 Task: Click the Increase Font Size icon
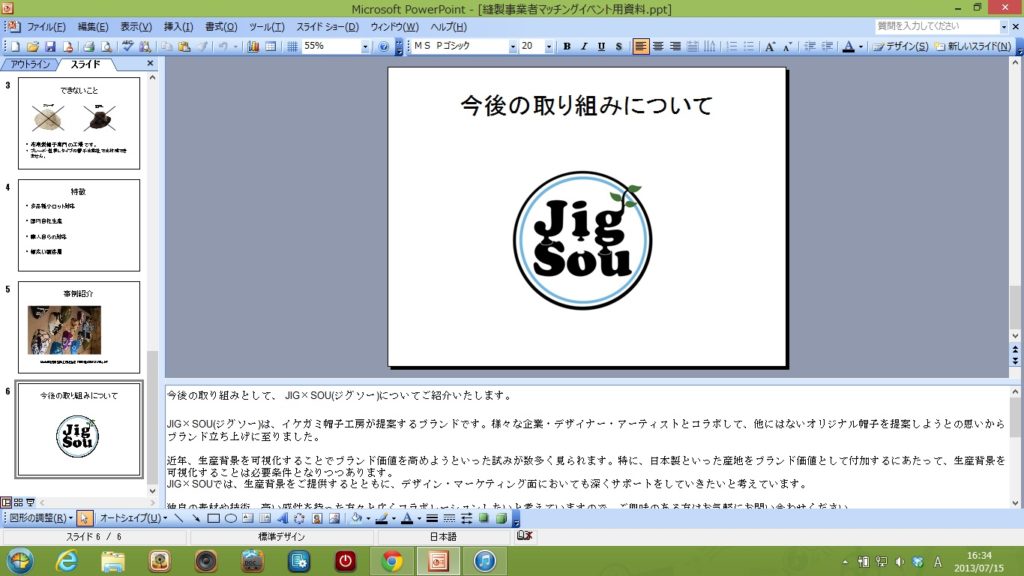click(x=770, y=47)
